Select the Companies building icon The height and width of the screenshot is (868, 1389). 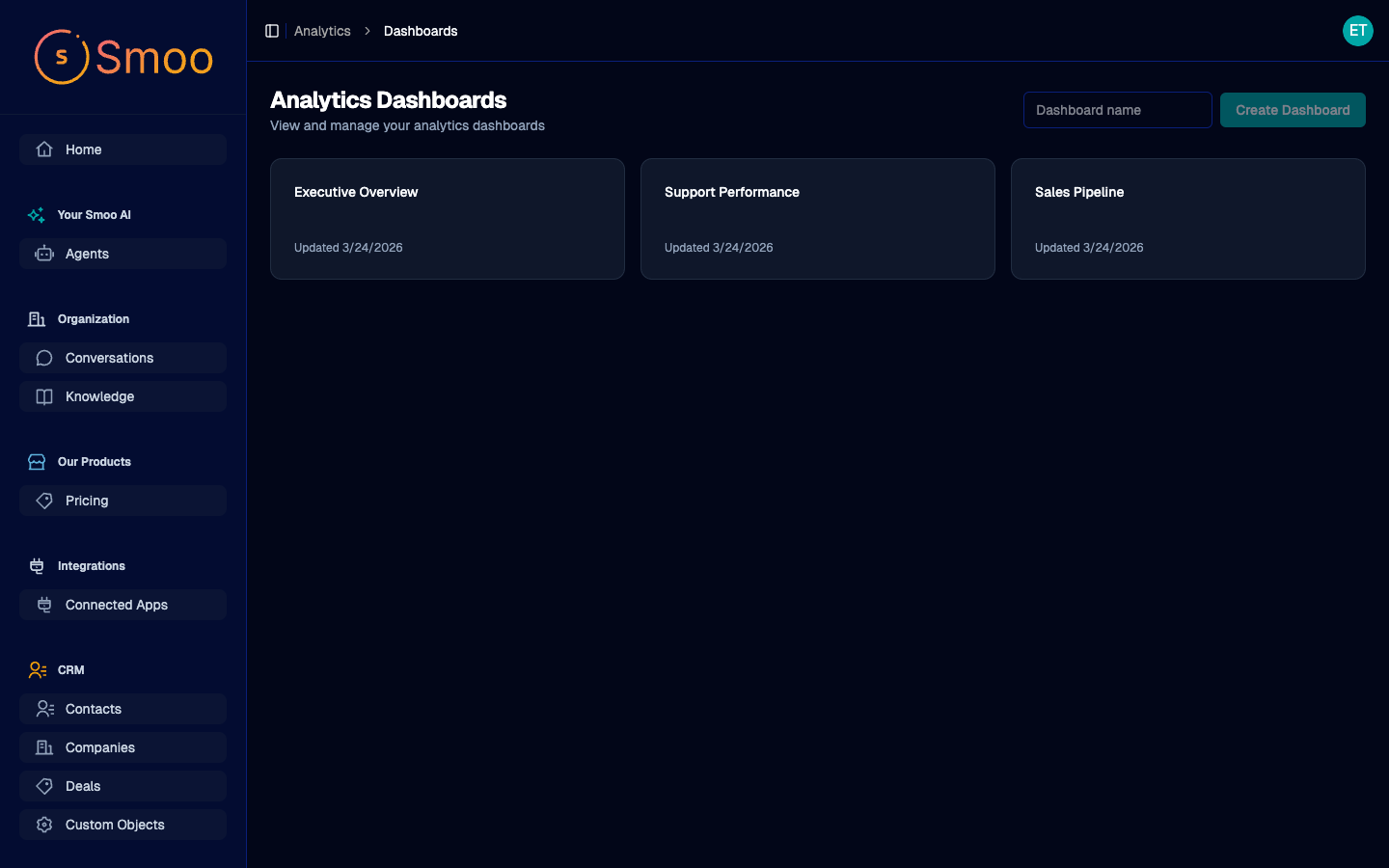[x=43, y=747]
